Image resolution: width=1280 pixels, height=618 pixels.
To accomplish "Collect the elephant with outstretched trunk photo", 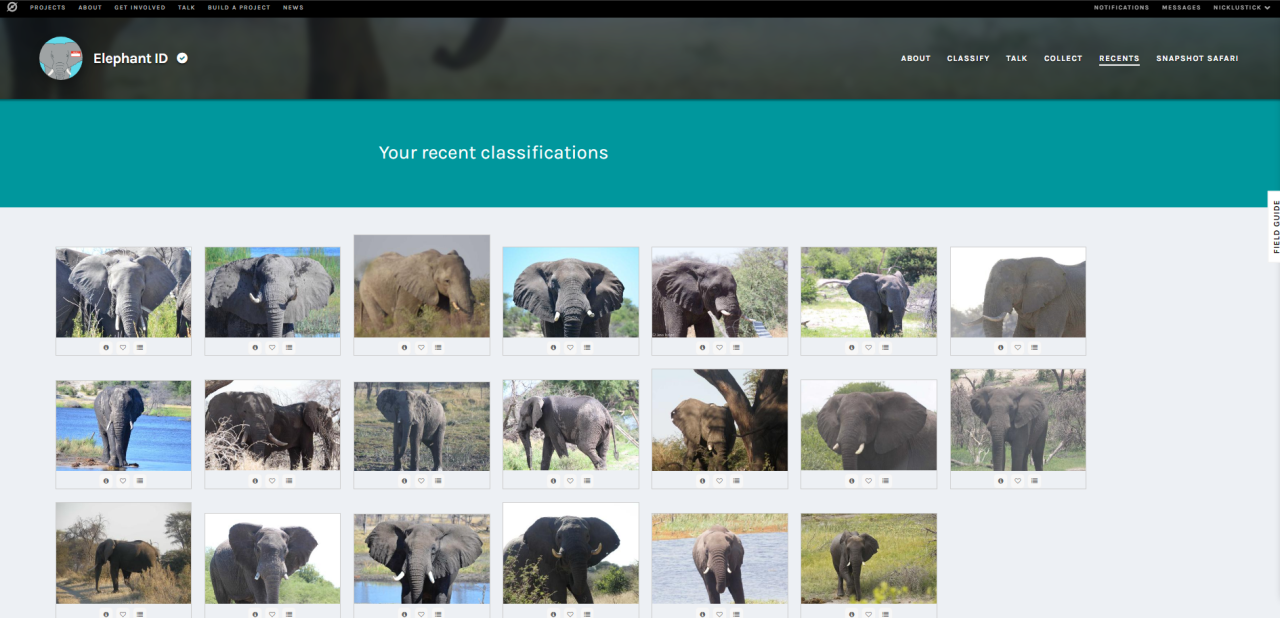I will 885,347.
